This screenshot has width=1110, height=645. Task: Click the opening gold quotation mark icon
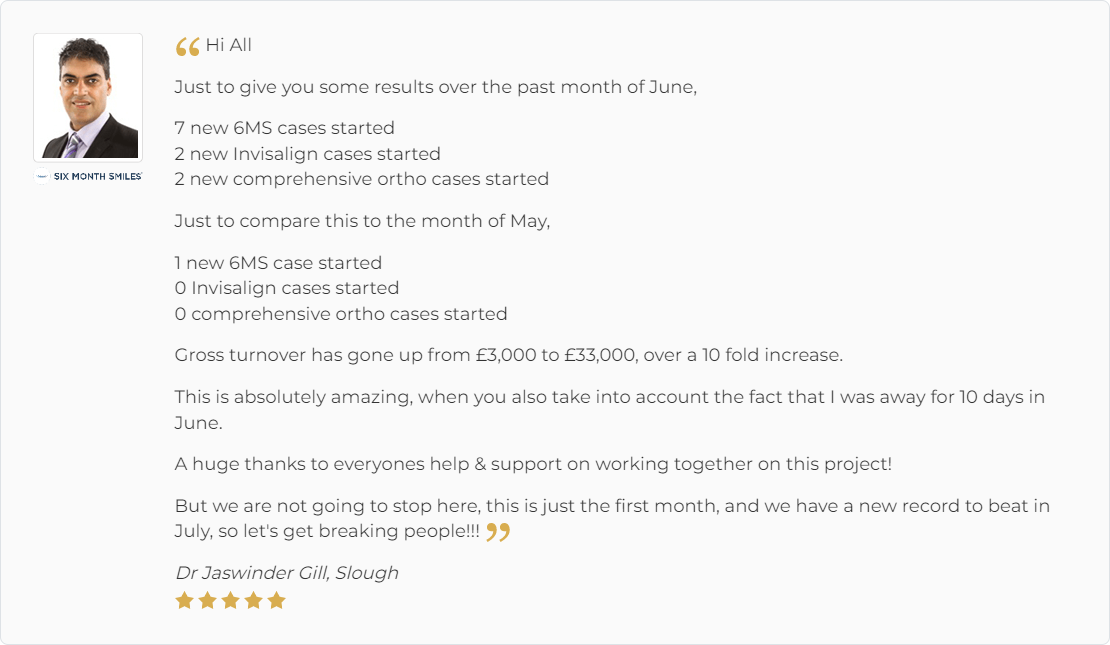click(188, 47)
